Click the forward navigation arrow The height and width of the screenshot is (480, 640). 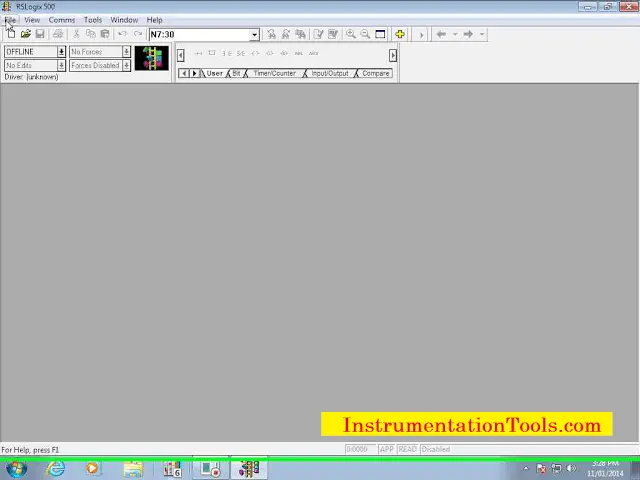point(468,34)
